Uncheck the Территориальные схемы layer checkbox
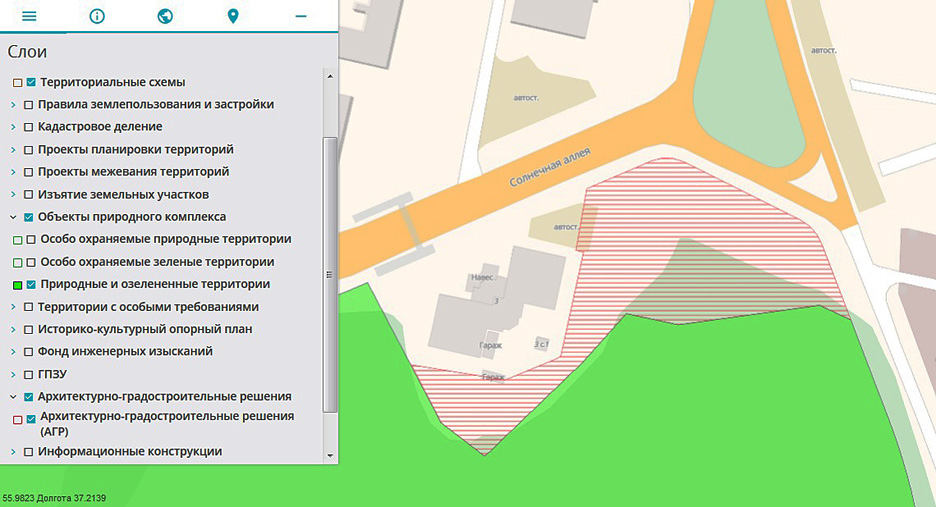 coord(32,82)
